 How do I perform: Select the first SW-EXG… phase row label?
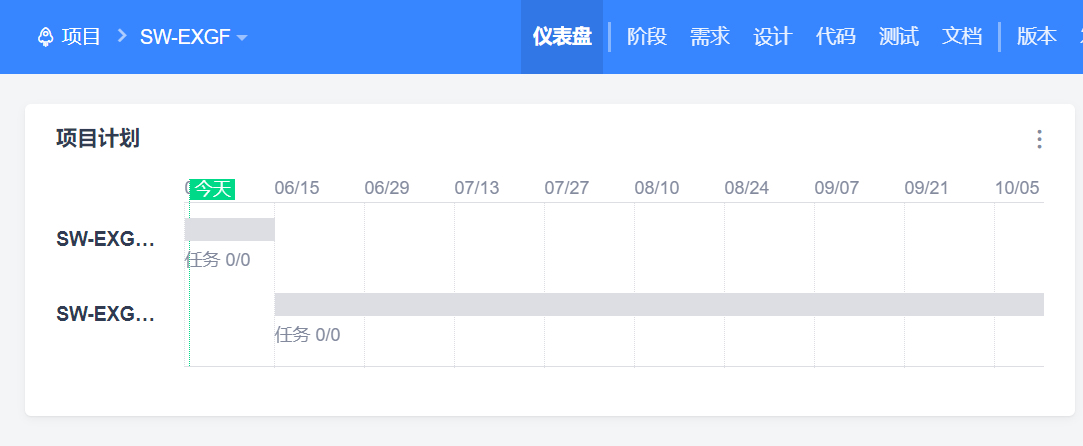coord(106,239)
